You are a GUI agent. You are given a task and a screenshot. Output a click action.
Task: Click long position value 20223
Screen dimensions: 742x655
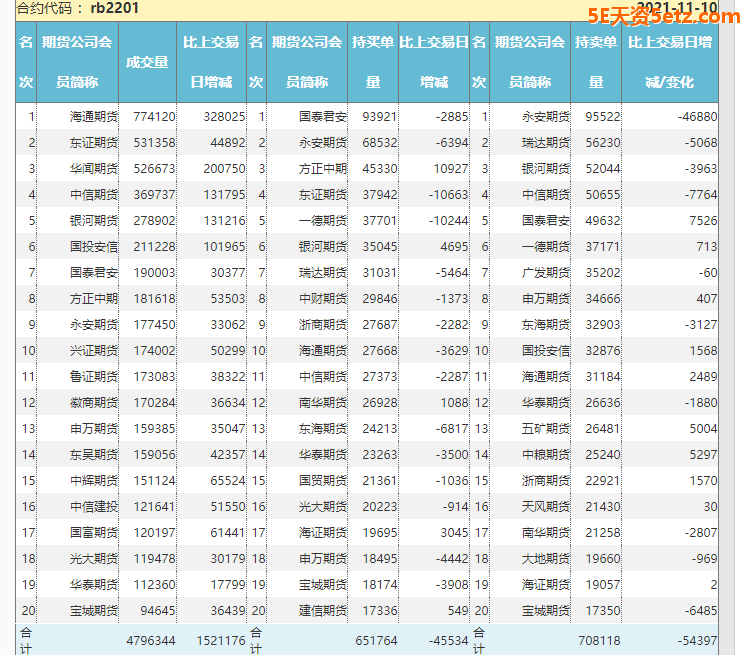pos(380,507)
